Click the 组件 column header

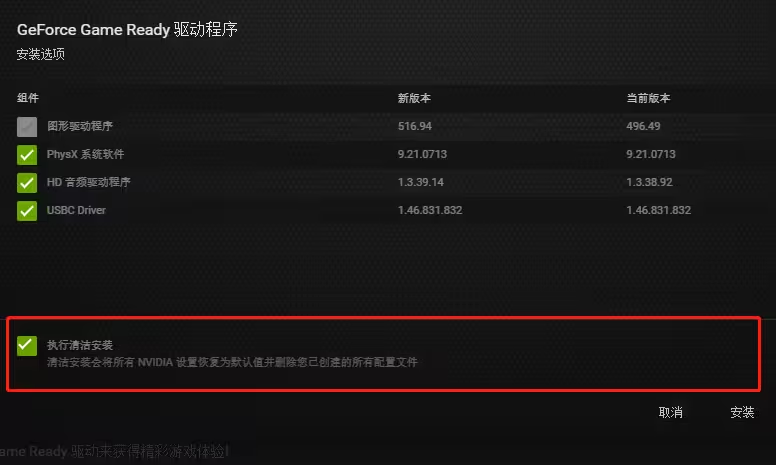coord(28,98)
